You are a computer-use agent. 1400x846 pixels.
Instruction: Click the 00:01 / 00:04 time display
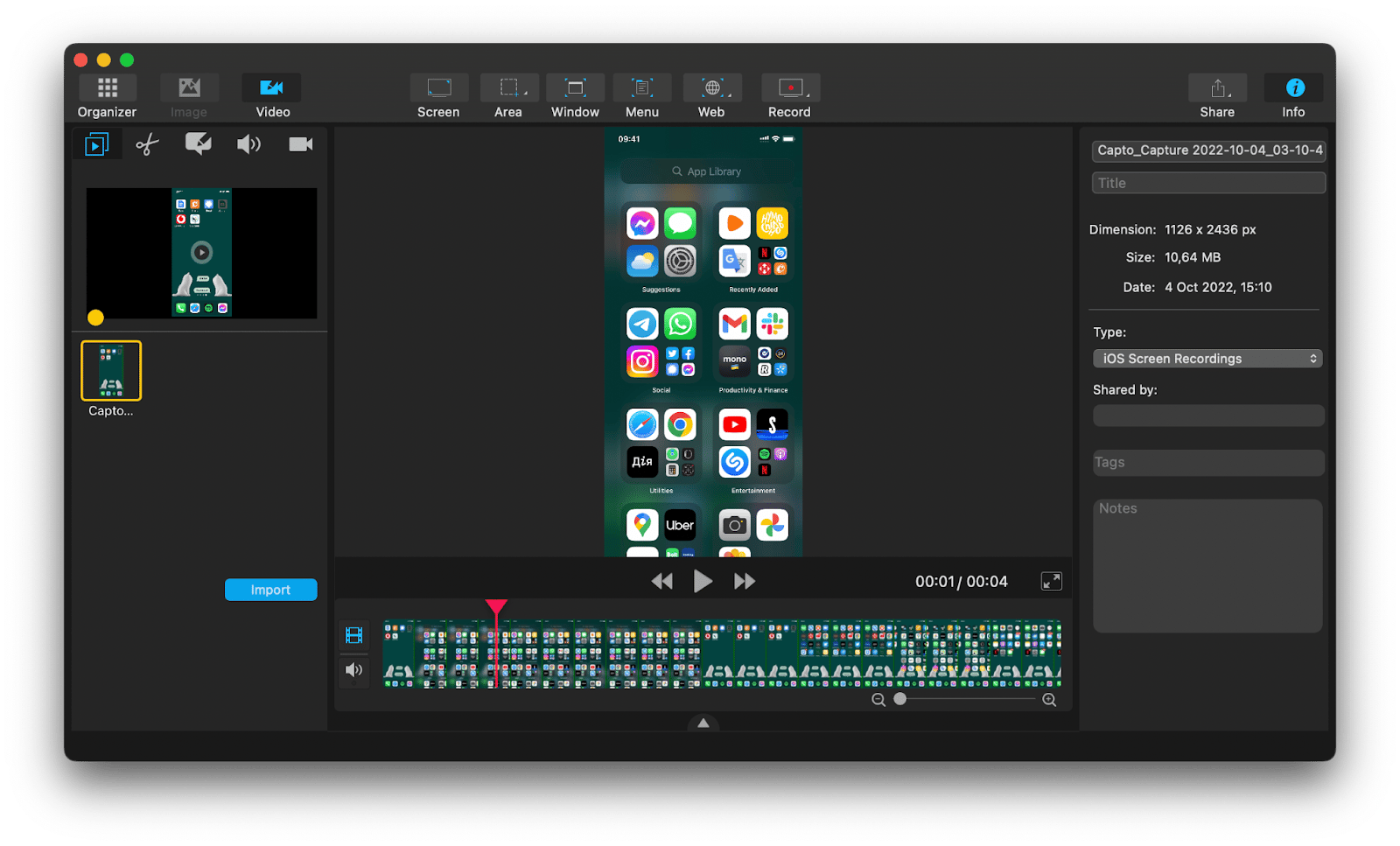[962, 582]
